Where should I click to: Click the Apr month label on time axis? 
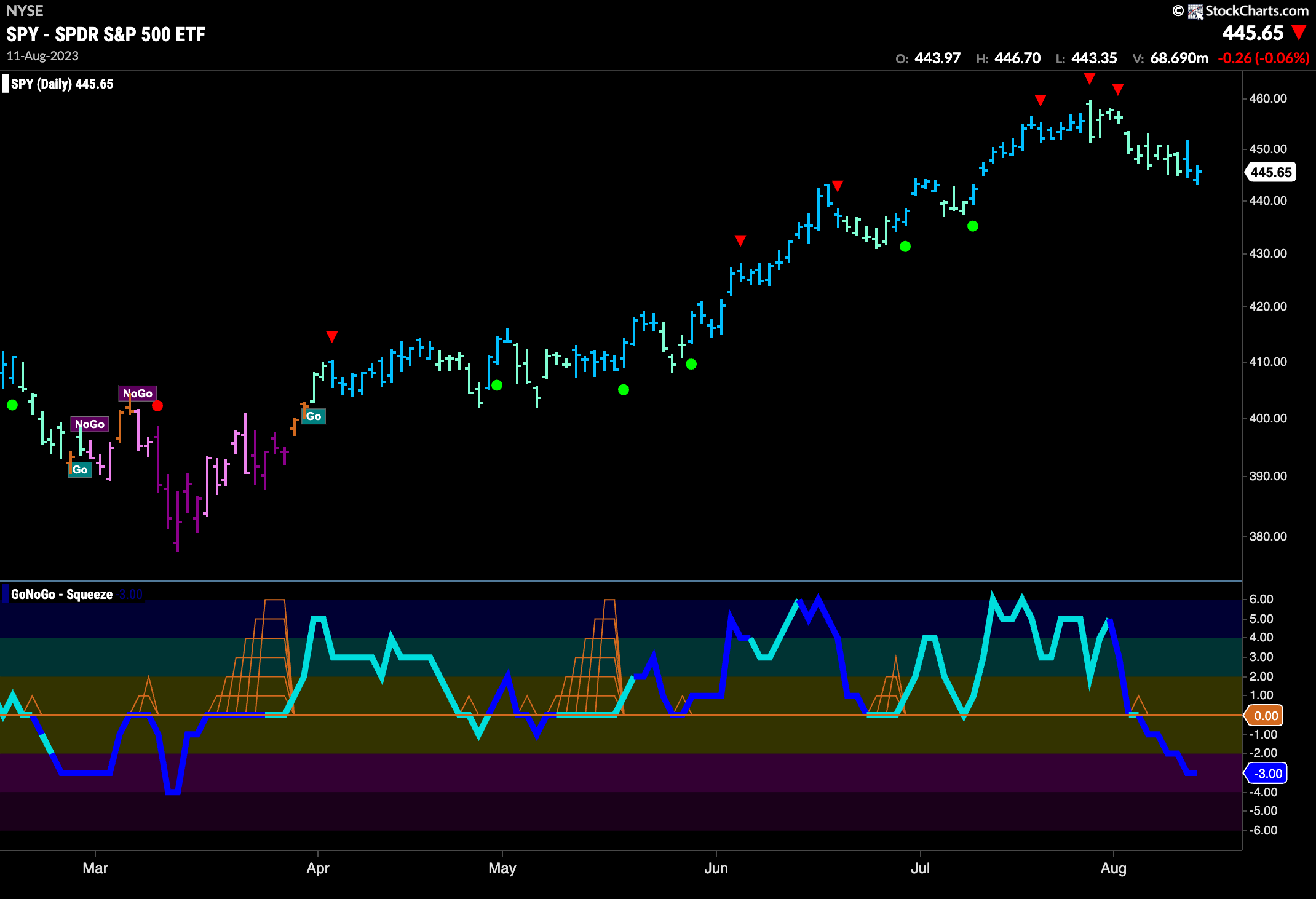tap(318, 868)
